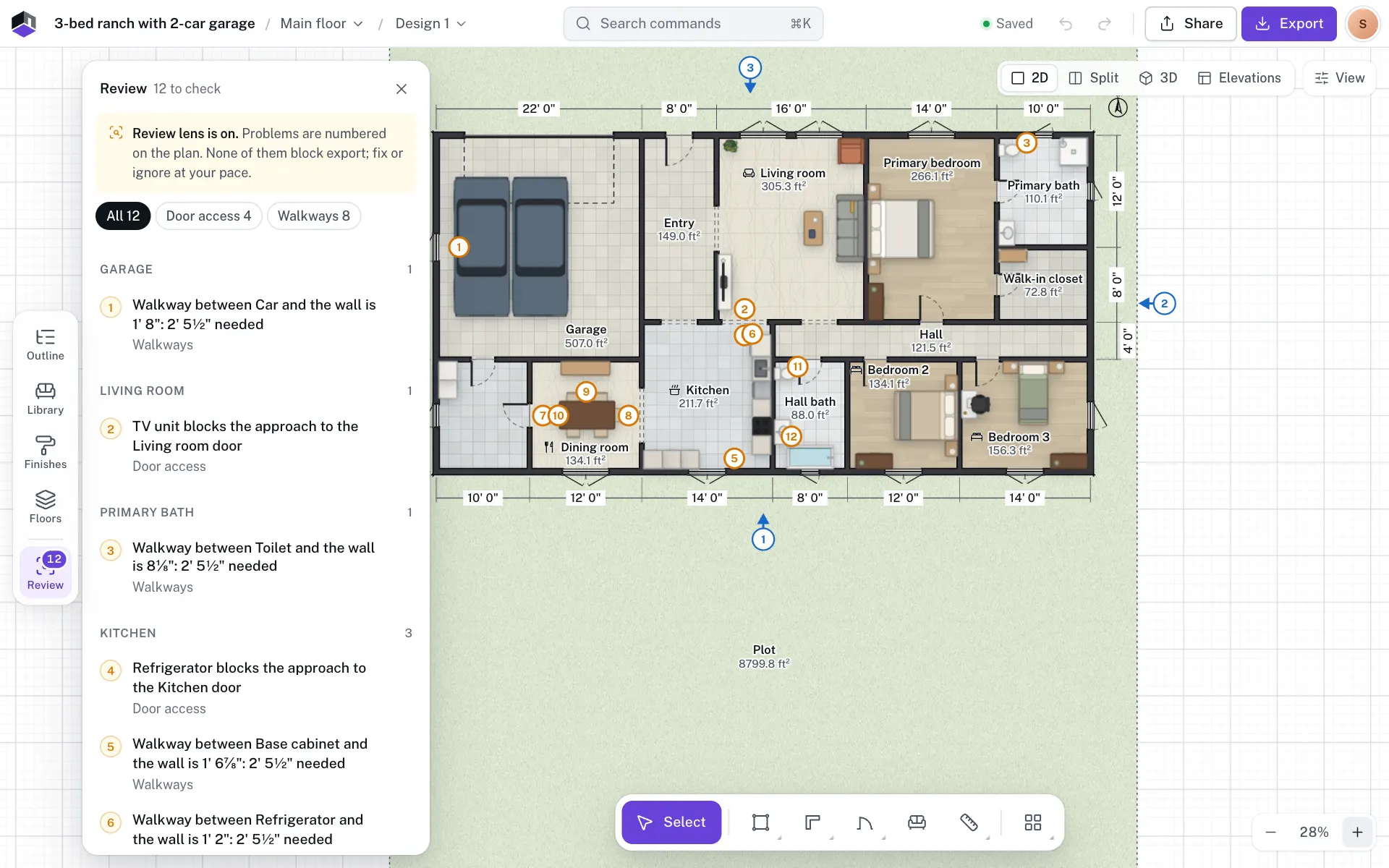Click the Export button
Screen dimensions: 1389x868
1289,24
